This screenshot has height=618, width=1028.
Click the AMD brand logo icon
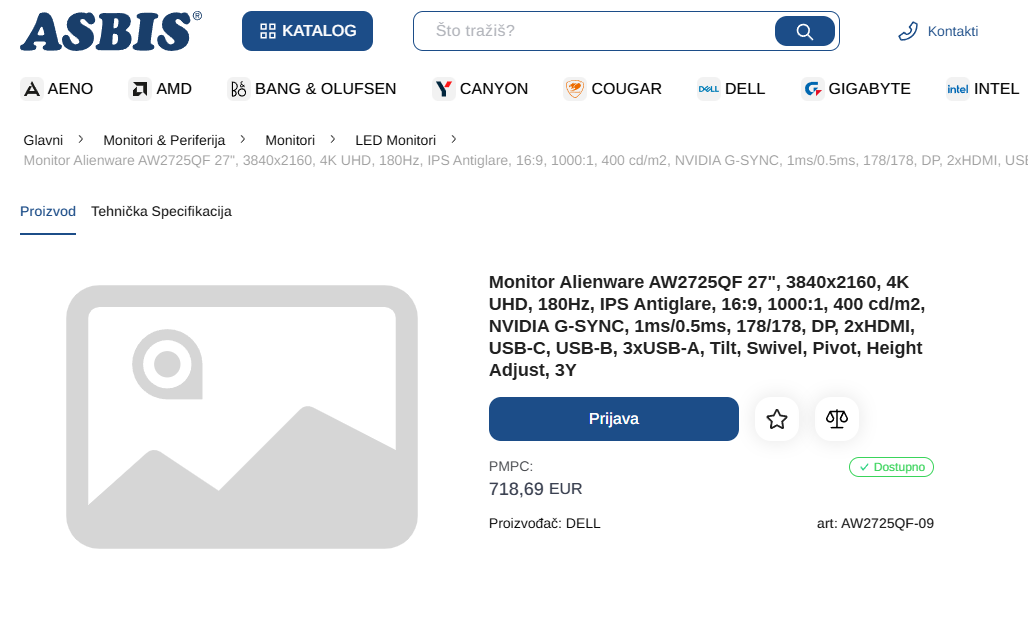coord(140,88)
